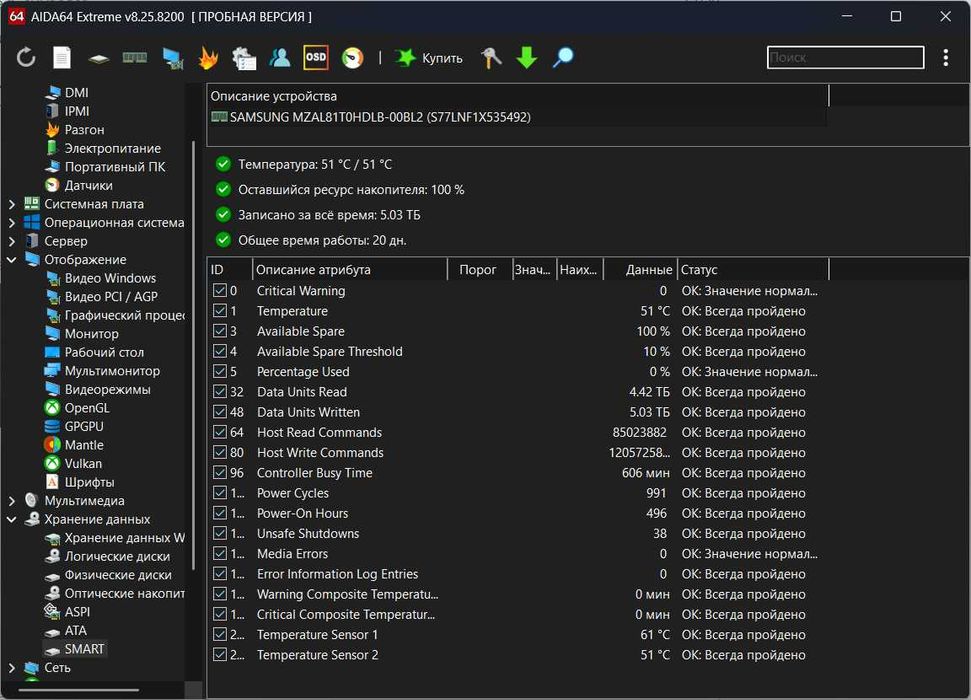Sort by the Порог column header
The image size is (971, 700).
click(480, 269)
